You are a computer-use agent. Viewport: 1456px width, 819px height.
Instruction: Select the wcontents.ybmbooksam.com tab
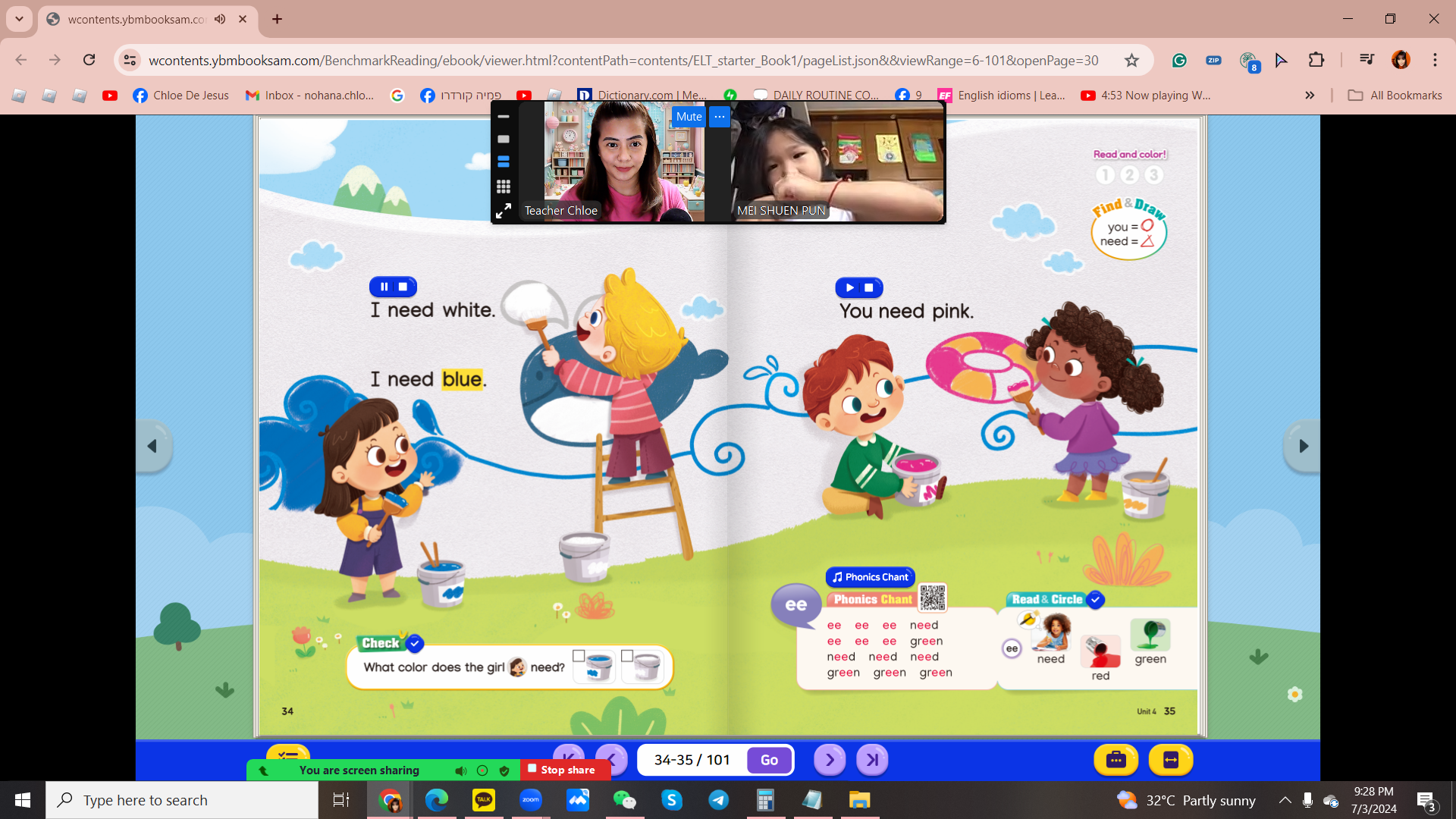147,19
